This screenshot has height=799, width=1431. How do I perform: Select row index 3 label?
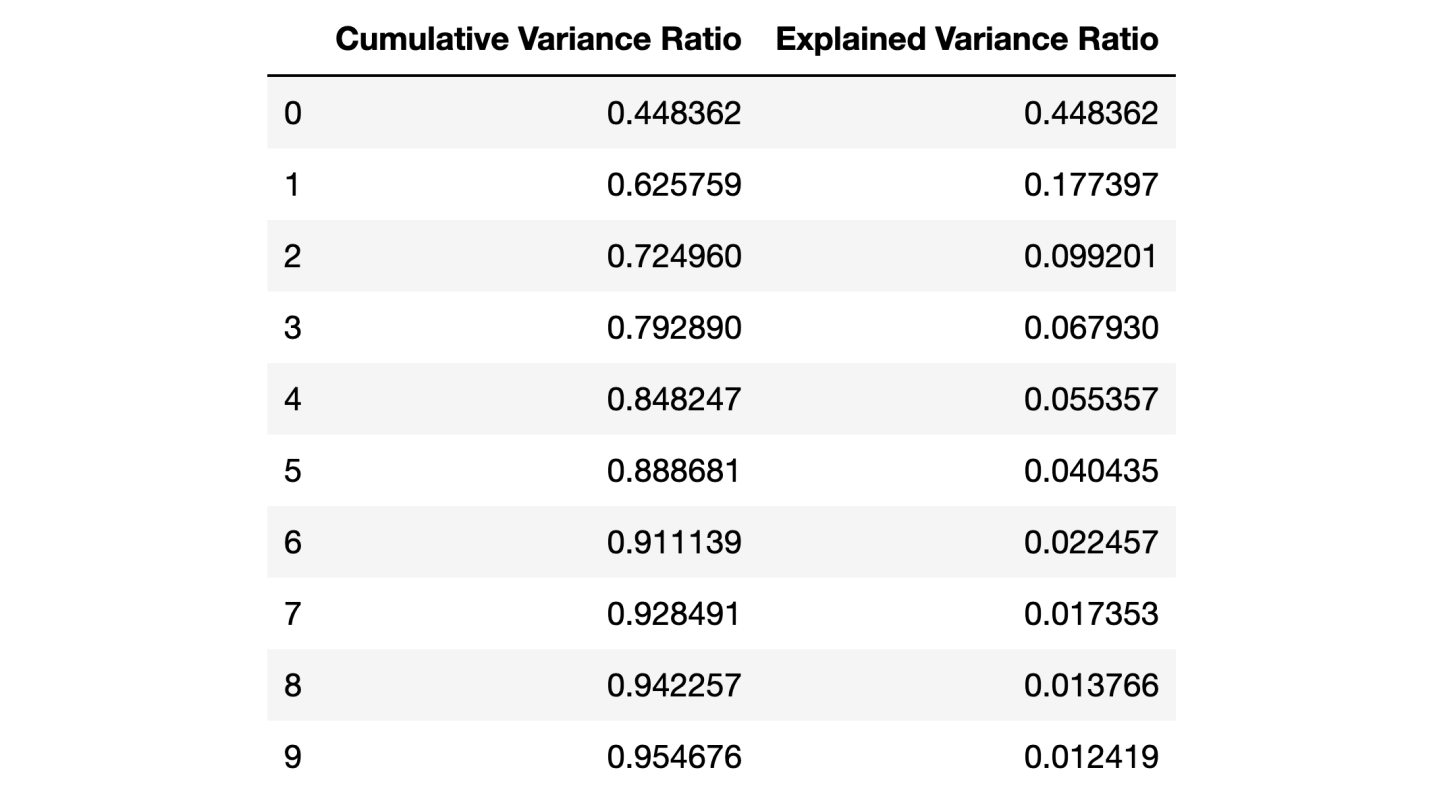coord(291,328)
